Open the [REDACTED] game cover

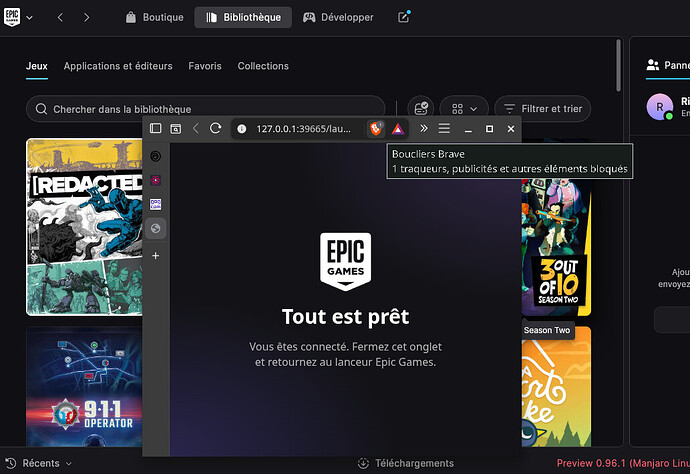[84, 227]
